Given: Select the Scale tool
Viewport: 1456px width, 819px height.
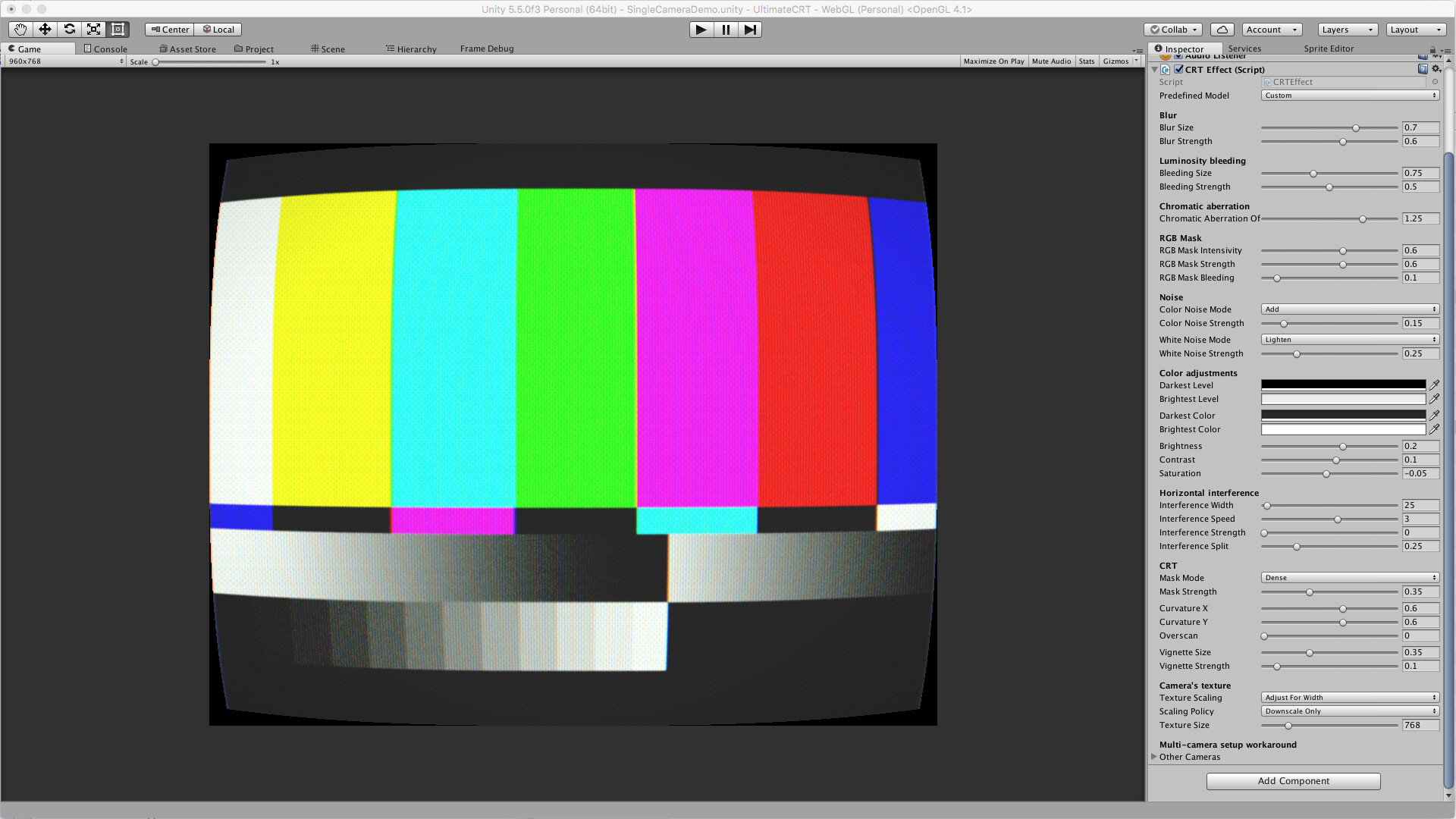Looking at the screenshot, I should pyautogui.click(x=94, y=29).
